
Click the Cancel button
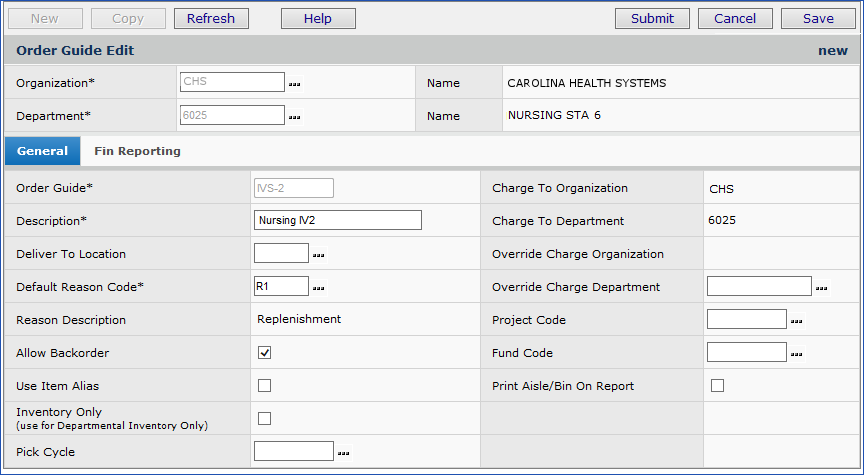click(735, 18)
